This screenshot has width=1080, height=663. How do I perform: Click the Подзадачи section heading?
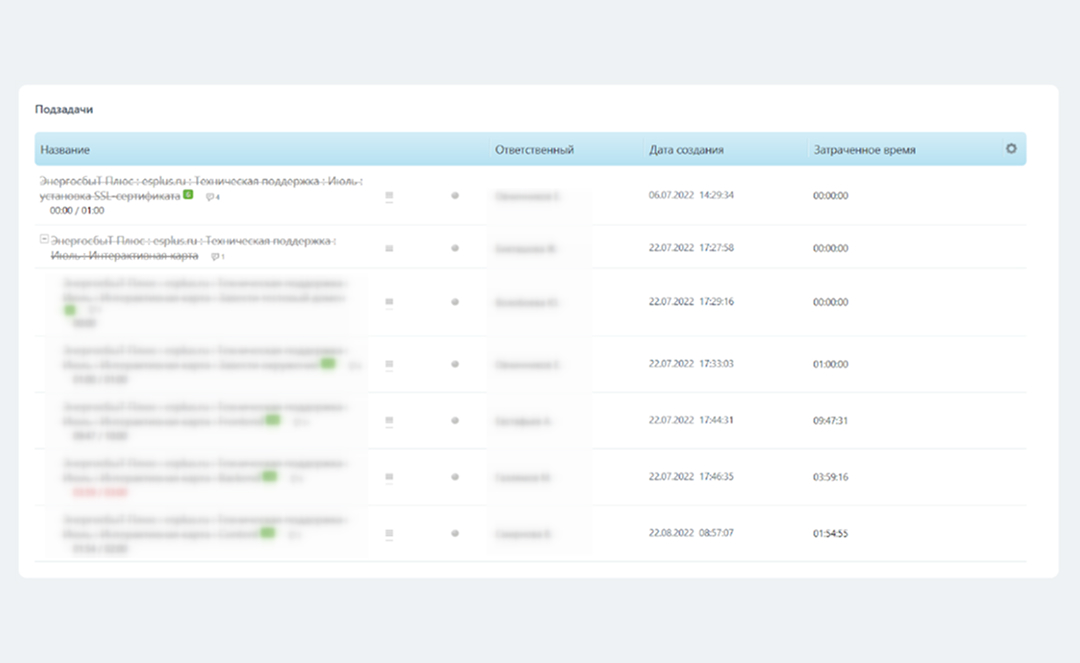(64, 109)
